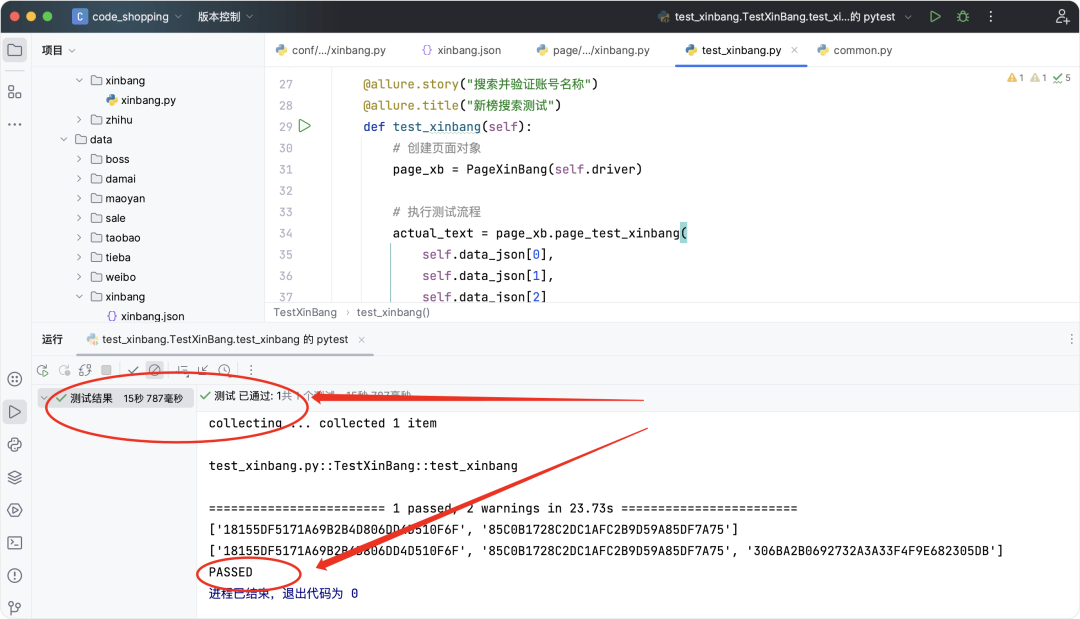Stop the running process

(x=106, y=370)
